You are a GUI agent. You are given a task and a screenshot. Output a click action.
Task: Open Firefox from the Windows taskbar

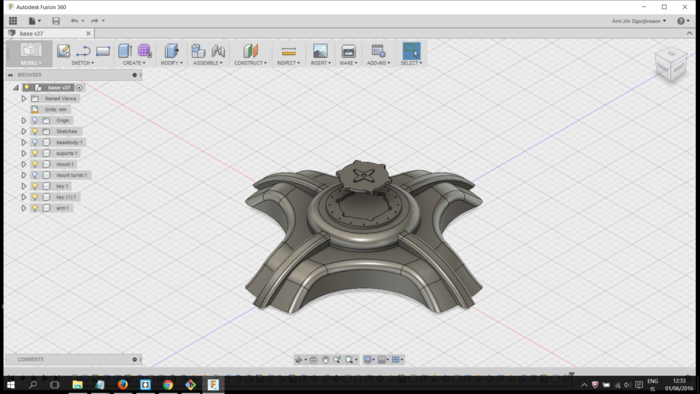coord(122,384)
